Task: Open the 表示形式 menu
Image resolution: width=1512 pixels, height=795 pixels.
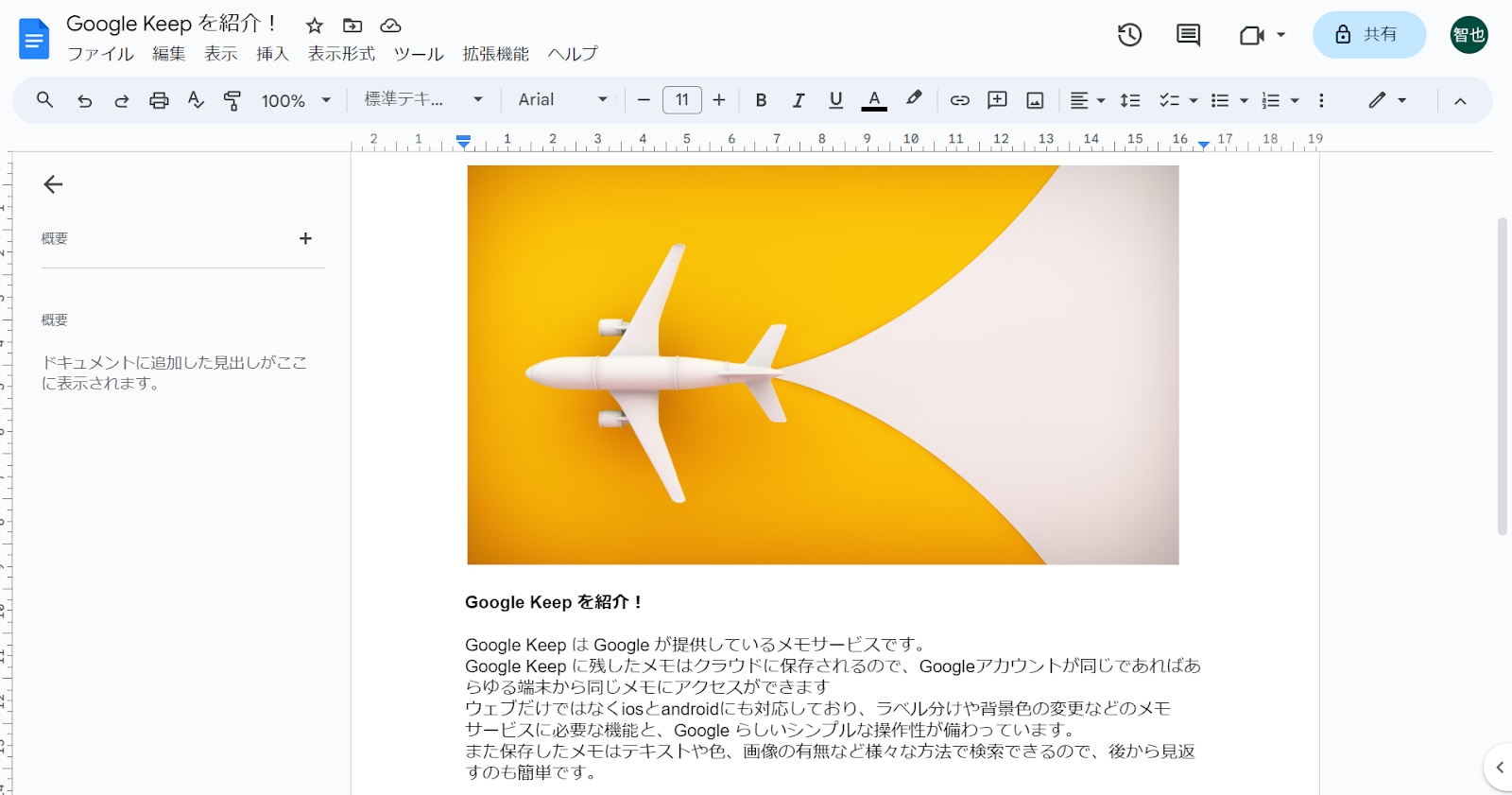Action: coord(341,54)
